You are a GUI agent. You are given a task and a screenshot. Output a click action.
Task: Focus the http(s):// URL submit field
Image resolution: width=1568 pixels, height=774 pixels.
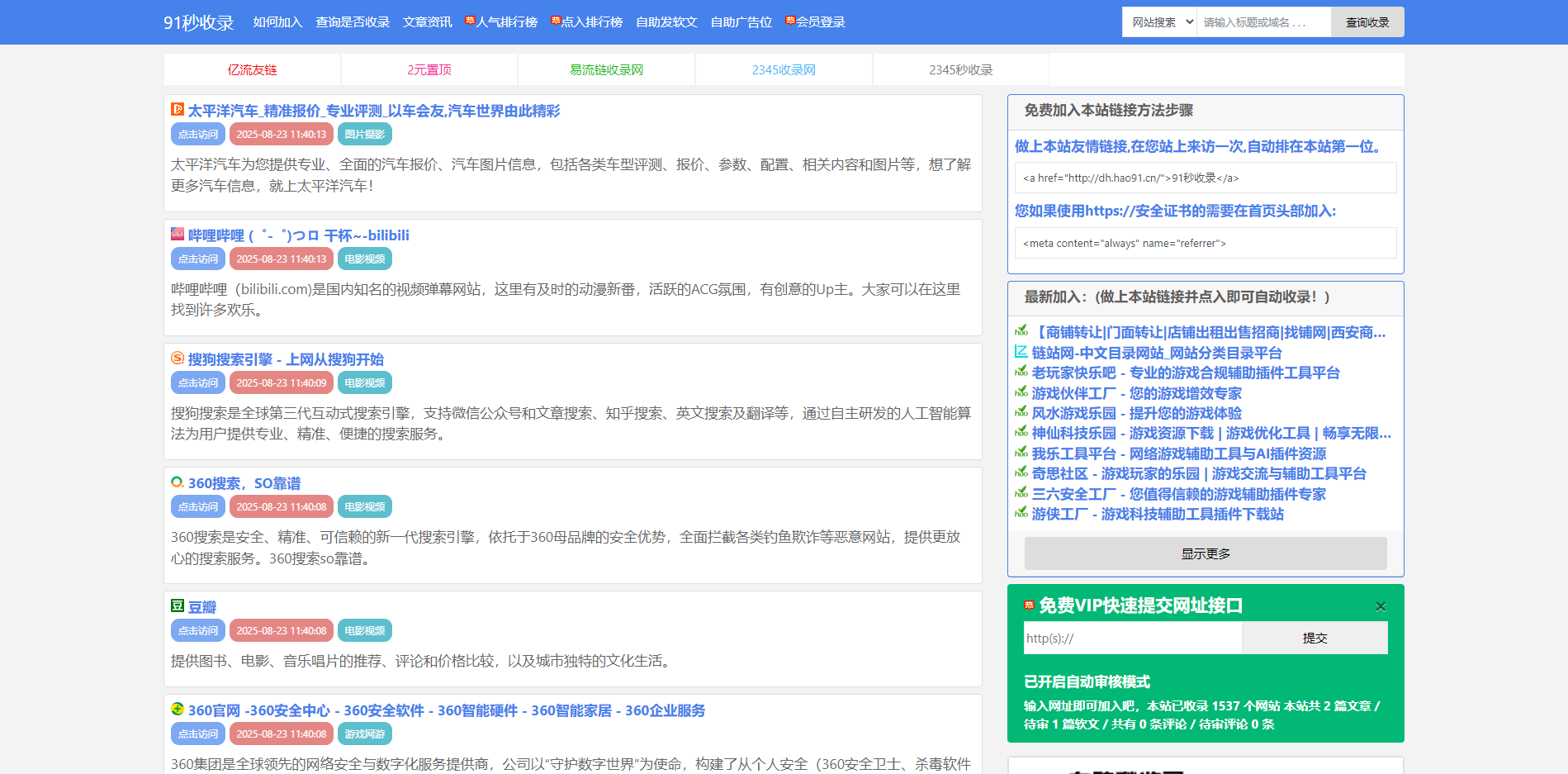(x=1133, y=638)
